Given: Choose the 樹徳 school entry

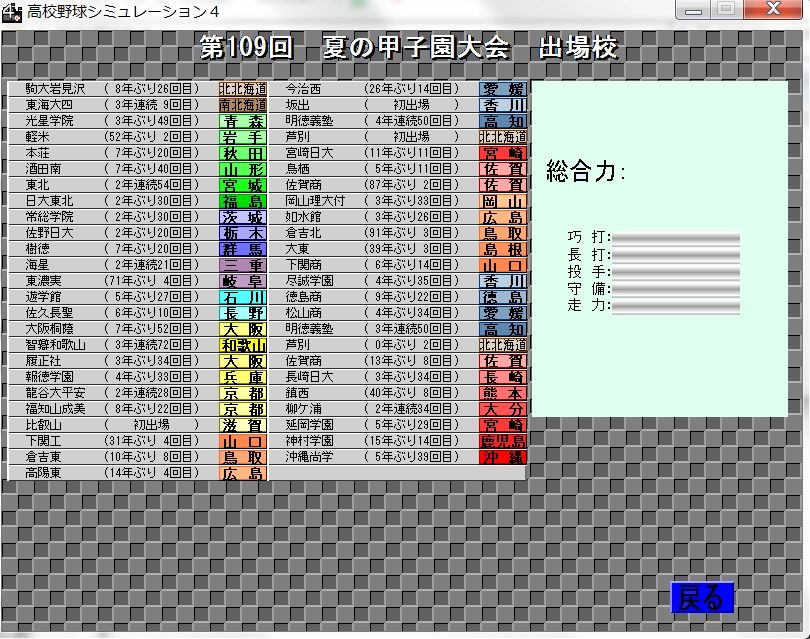Looking at the screenshot, I should (x=138, y=248).
